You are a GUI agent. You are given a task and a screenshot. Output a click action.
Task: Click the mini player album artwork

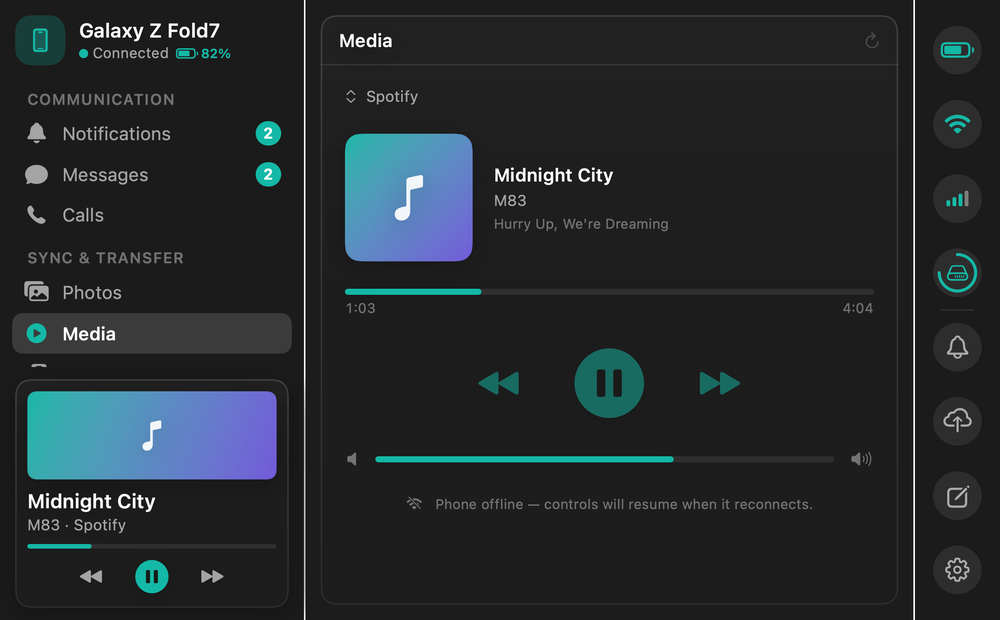click(152, 435)
